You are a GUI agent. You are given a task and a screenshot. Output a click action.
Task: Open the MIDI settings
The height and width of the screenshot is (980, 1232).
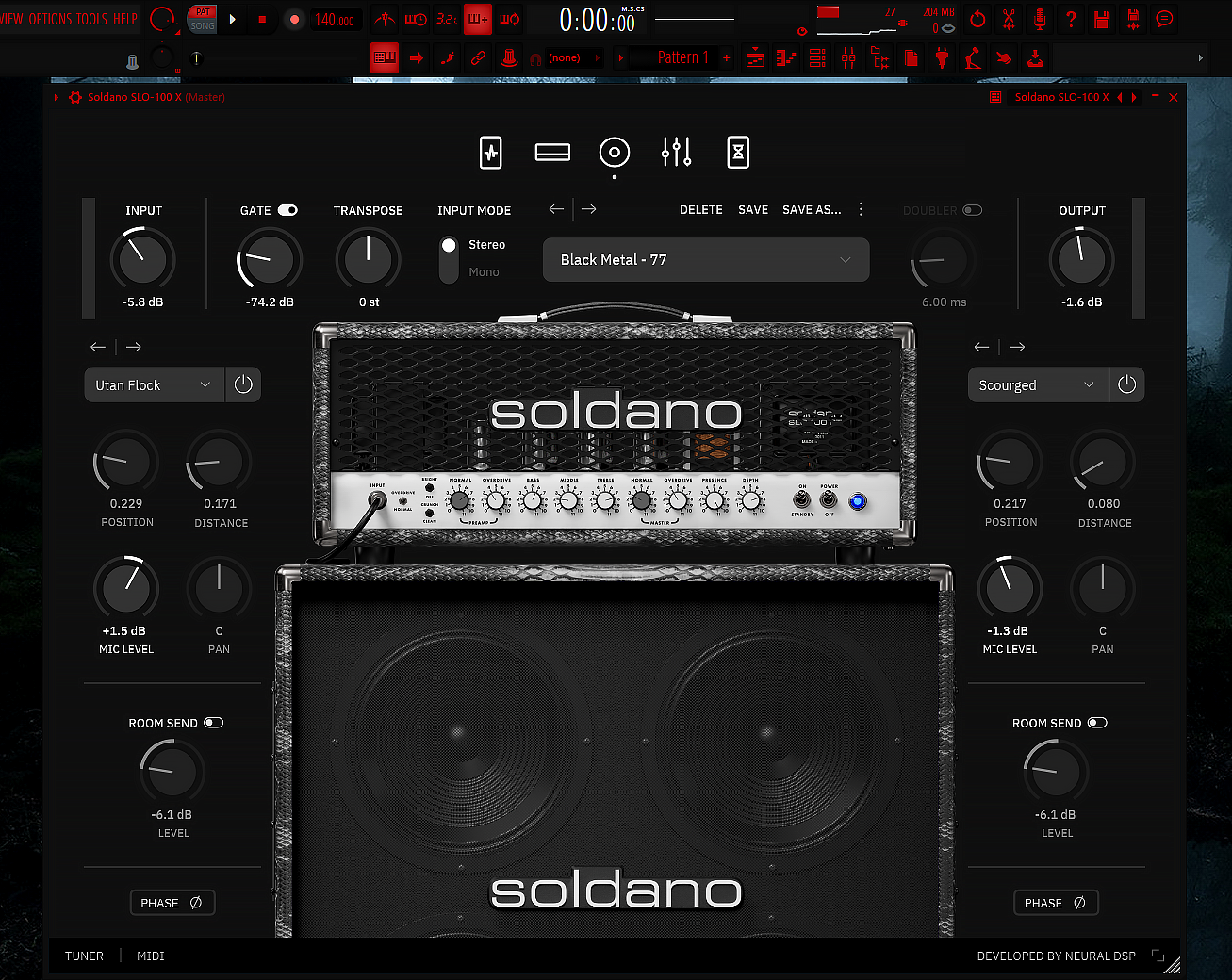click(x=151, y=955)
